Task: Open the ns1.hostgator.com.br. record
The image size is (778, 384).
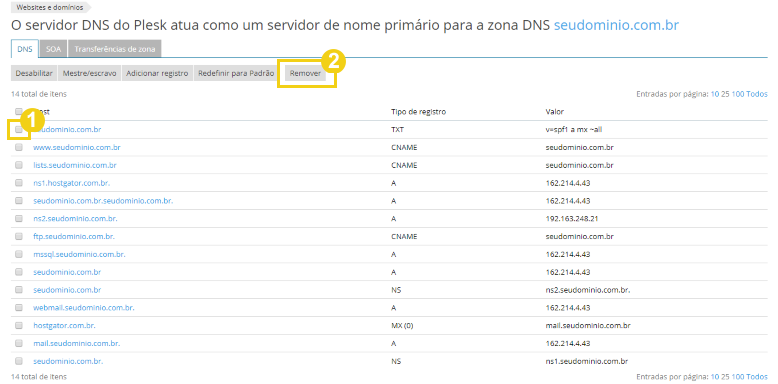Action: [x=72, y=183]
